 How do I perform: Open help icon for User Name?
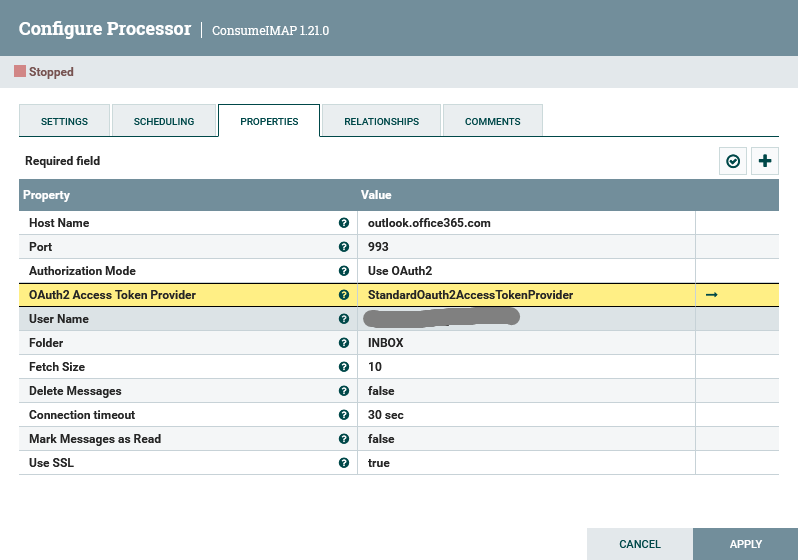click(344, 319)
